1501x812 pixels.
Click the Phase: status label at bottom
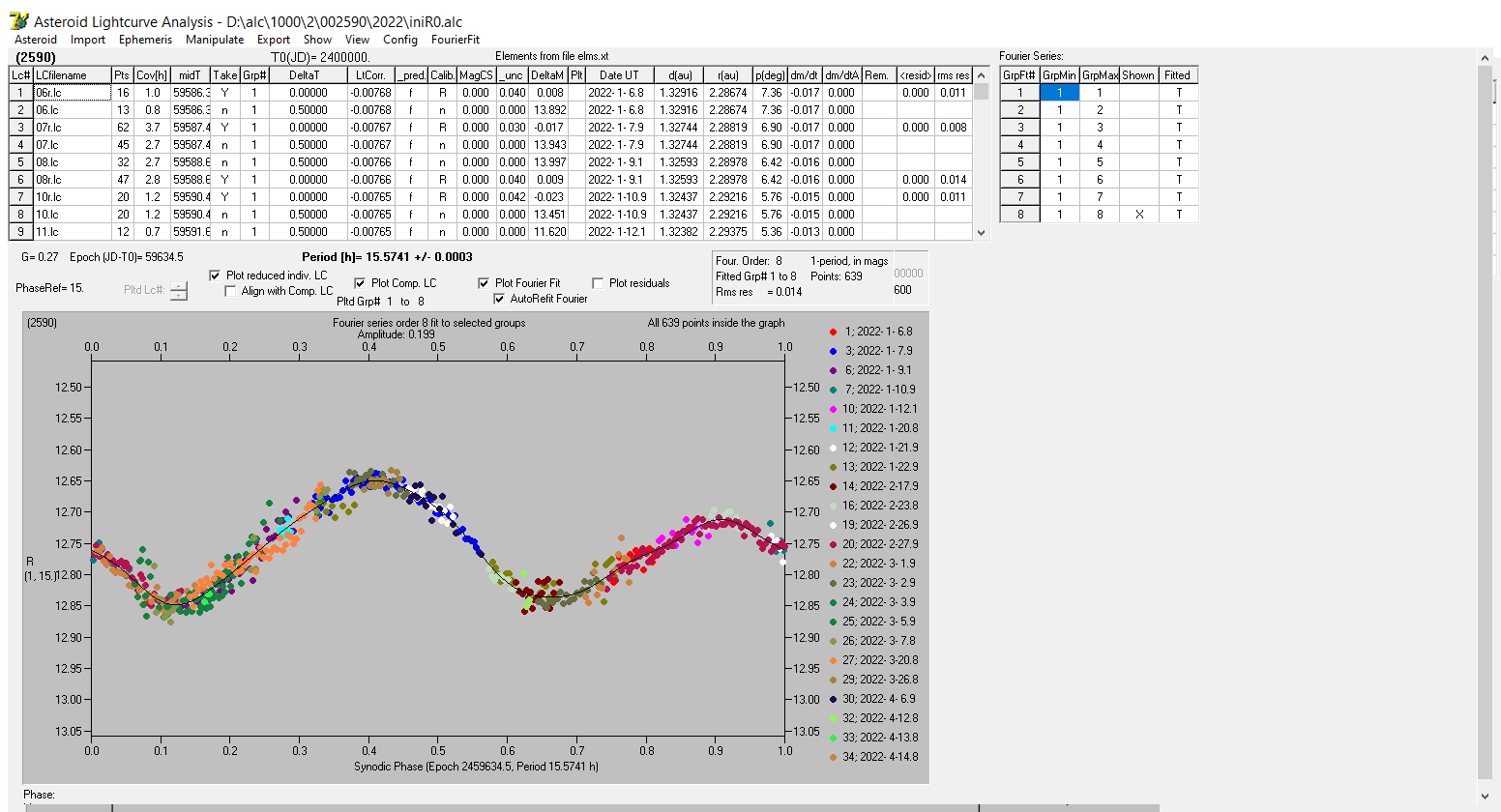pos(40,795)
